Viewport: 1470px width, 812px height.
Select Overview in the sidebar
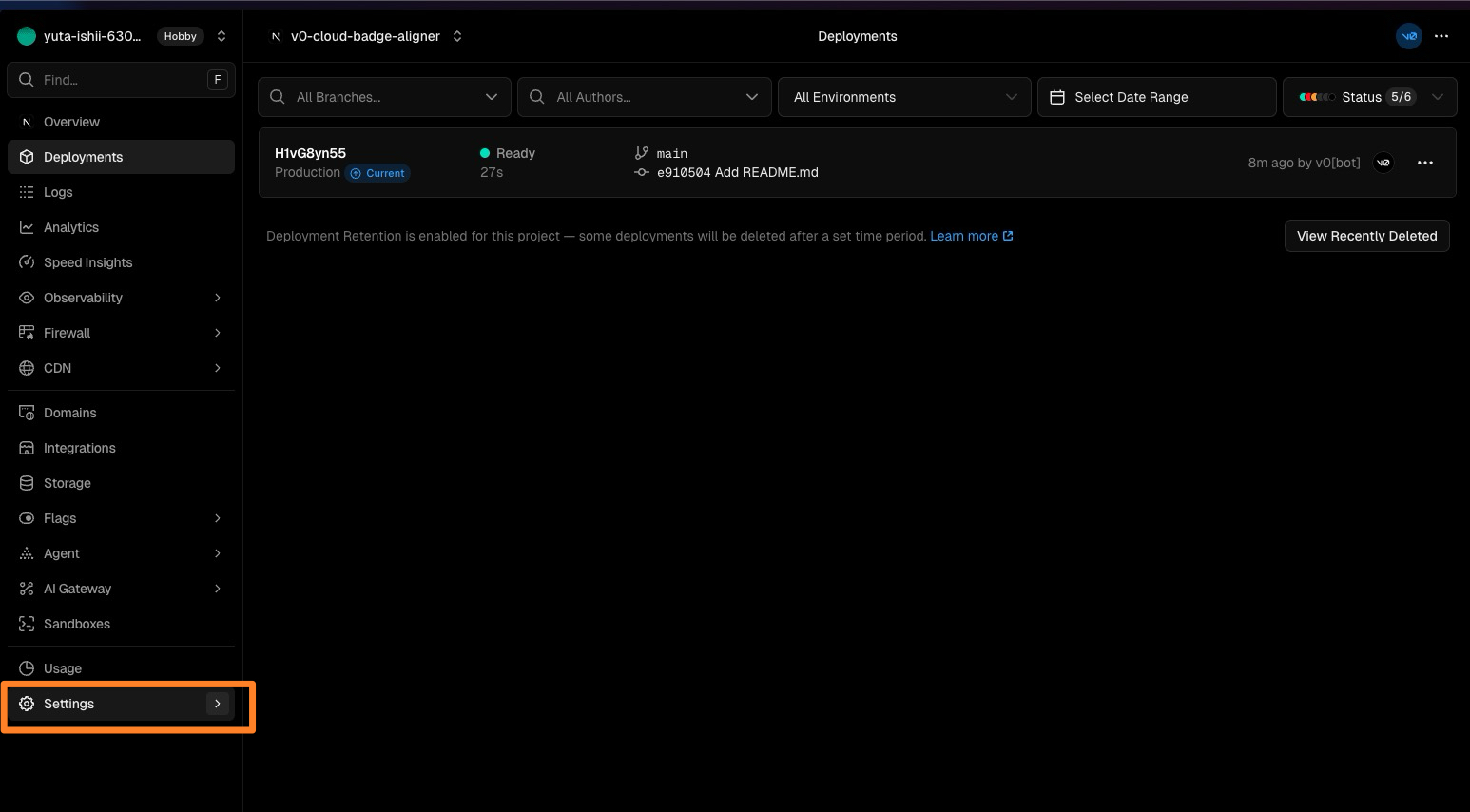[x=71, y=122]
